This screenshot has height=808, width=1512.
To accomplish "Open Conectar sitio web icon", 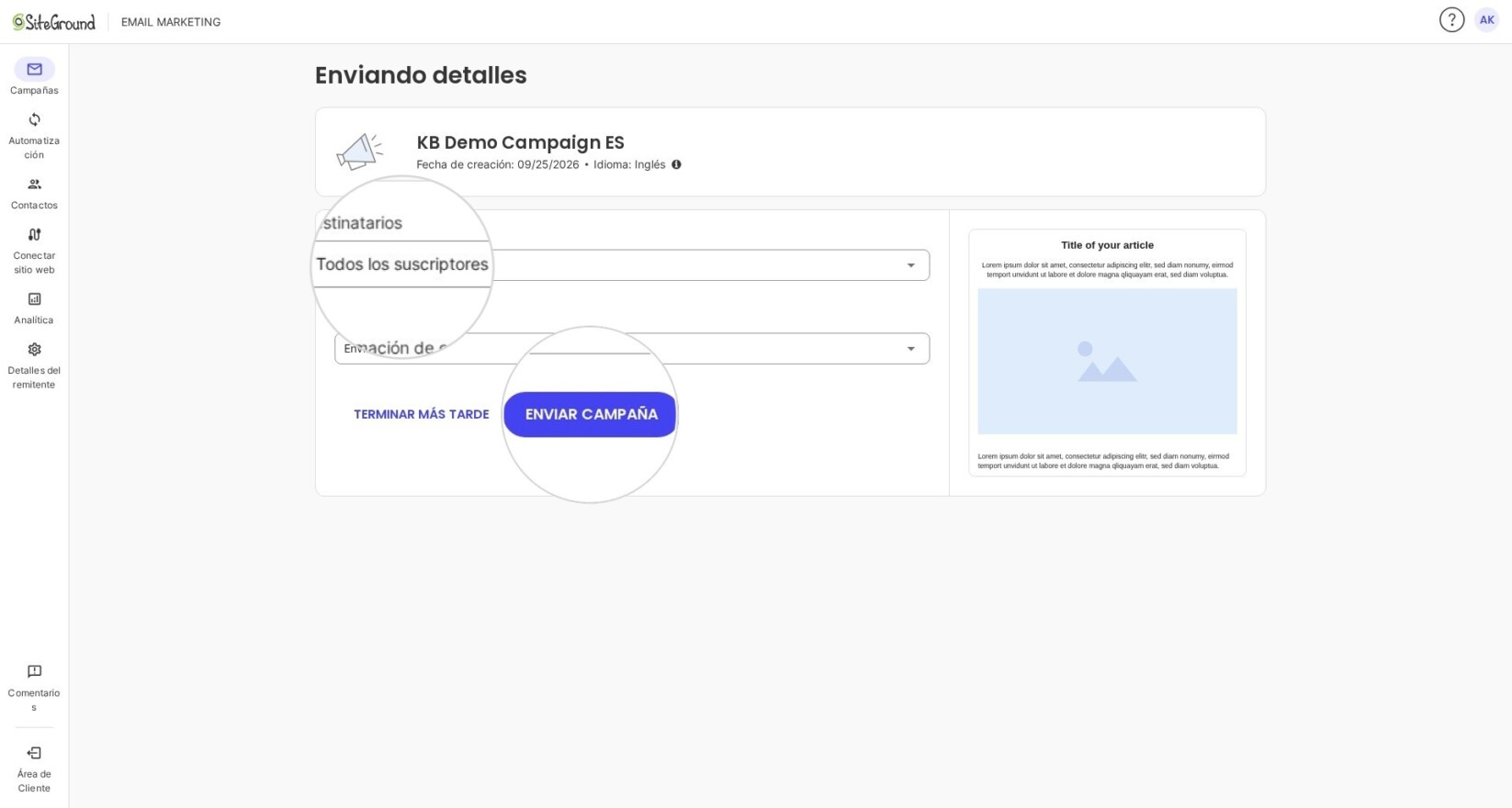I will [x=34, y=234].
